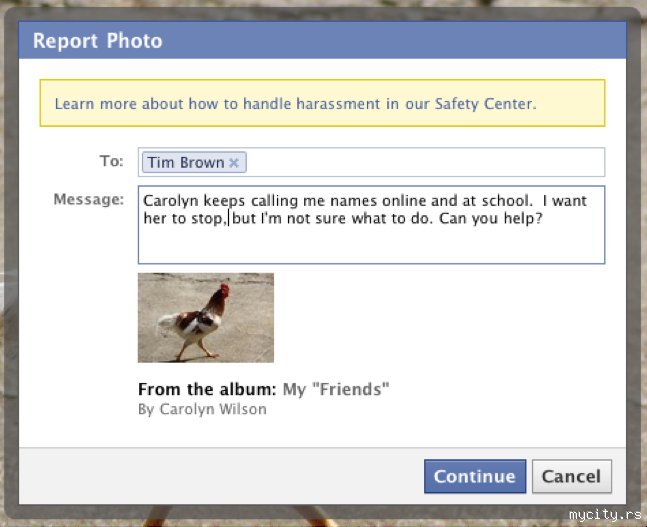Image resolution: width=647 pixels, height=527 pixels.
Task: Click empty space in the To field
Action: [420, 162]
